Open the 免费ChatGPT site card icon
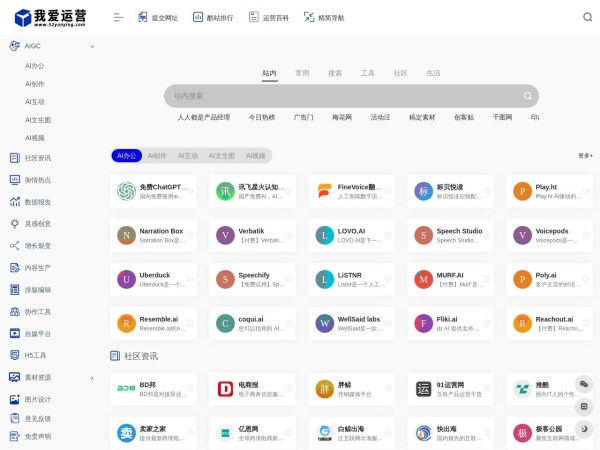Viewport: 600px width, 450px height. tap(126, 191)
